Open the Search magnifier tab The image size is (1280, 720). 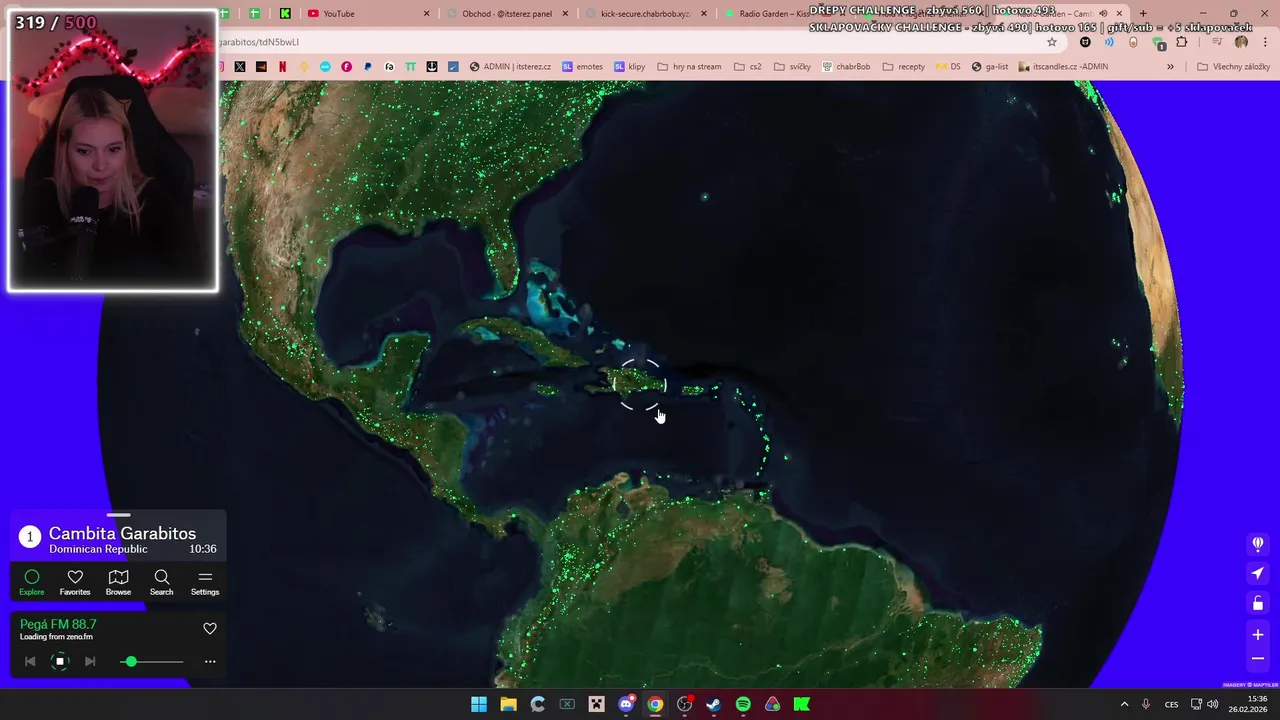coord(161,582)
